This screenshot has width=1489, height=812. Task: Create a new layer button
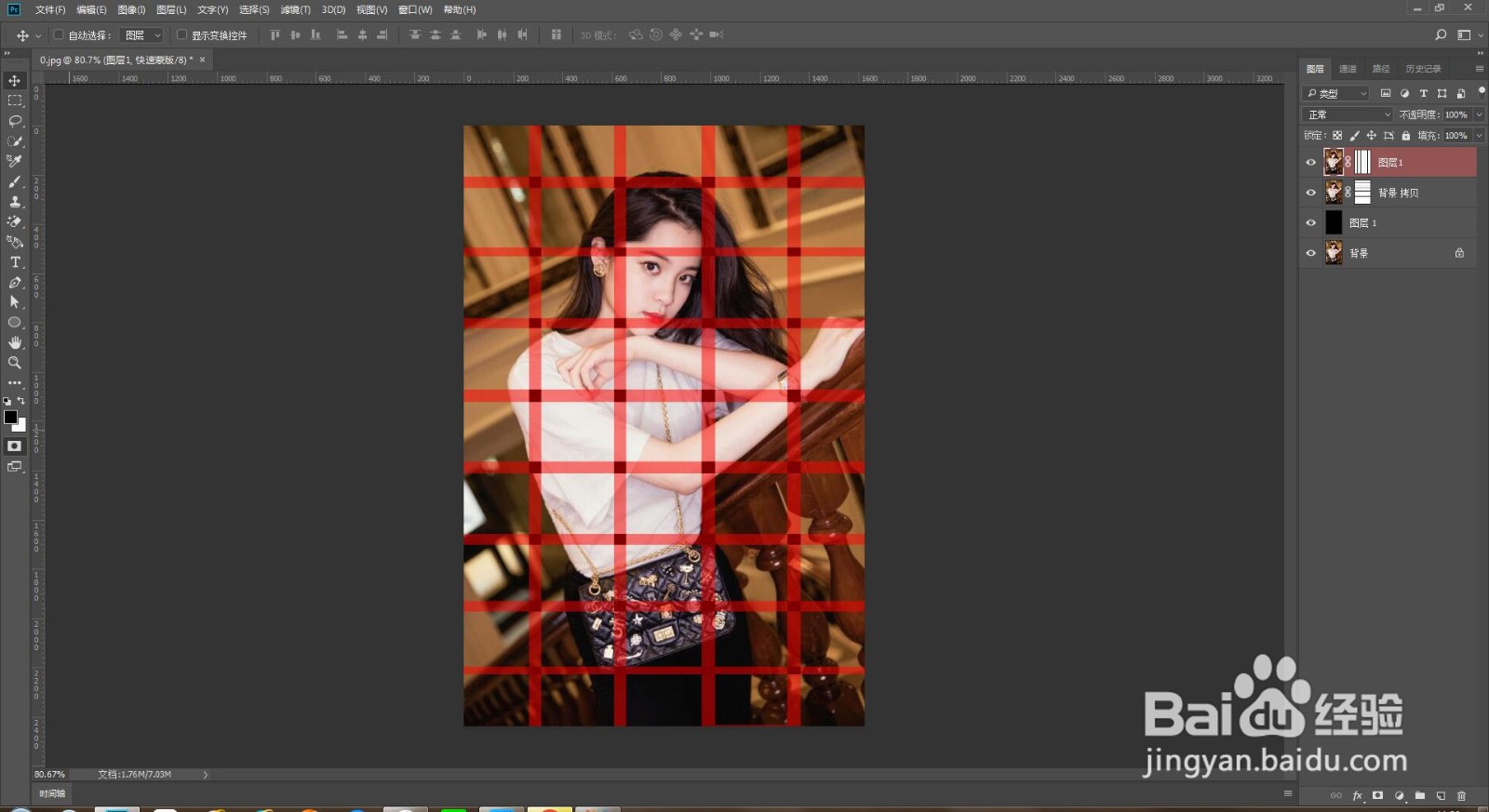(1441, 795)
